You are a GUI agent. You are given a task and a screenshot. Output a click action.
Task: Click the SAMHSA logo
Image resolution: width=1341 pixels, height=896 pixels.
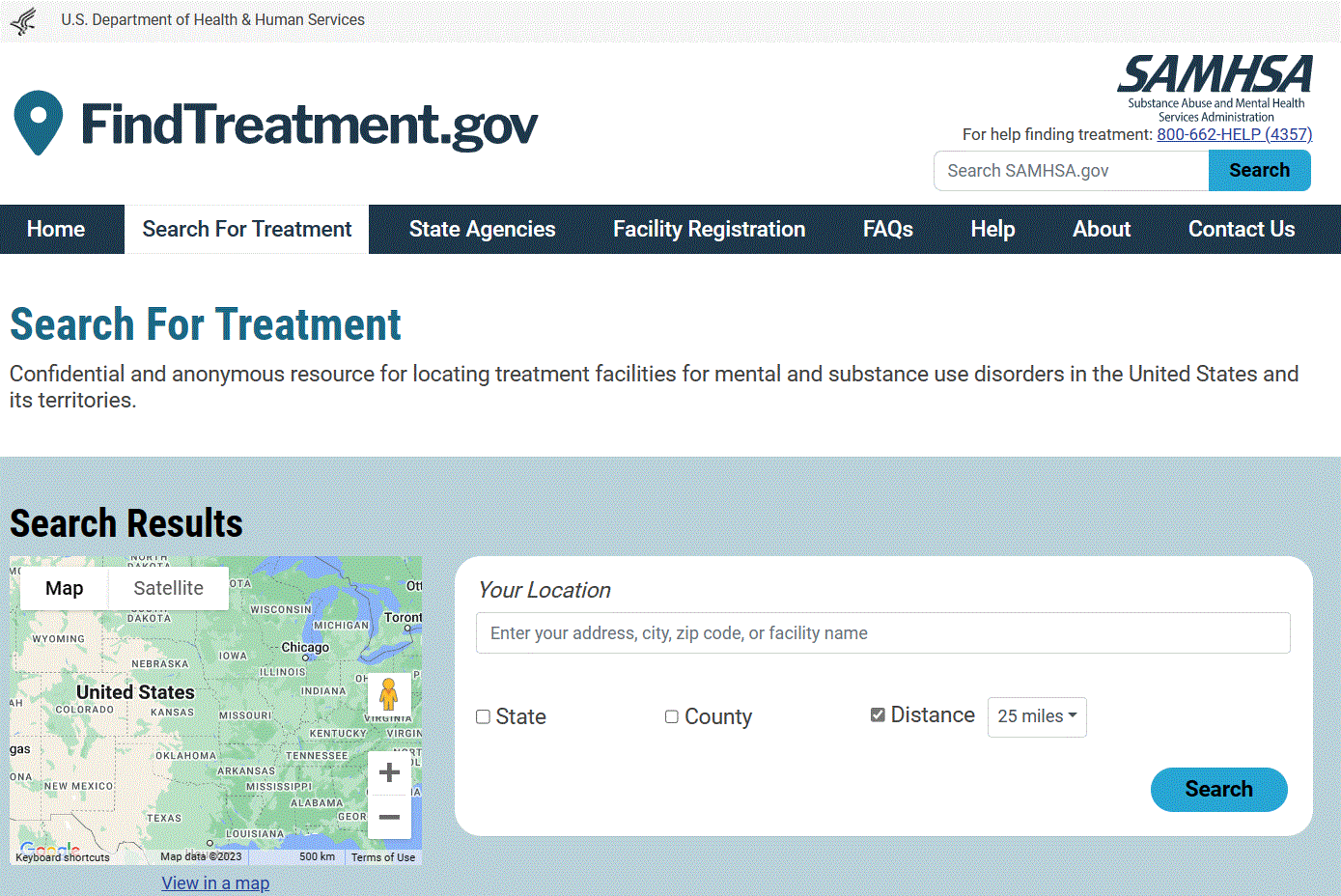1215,88
